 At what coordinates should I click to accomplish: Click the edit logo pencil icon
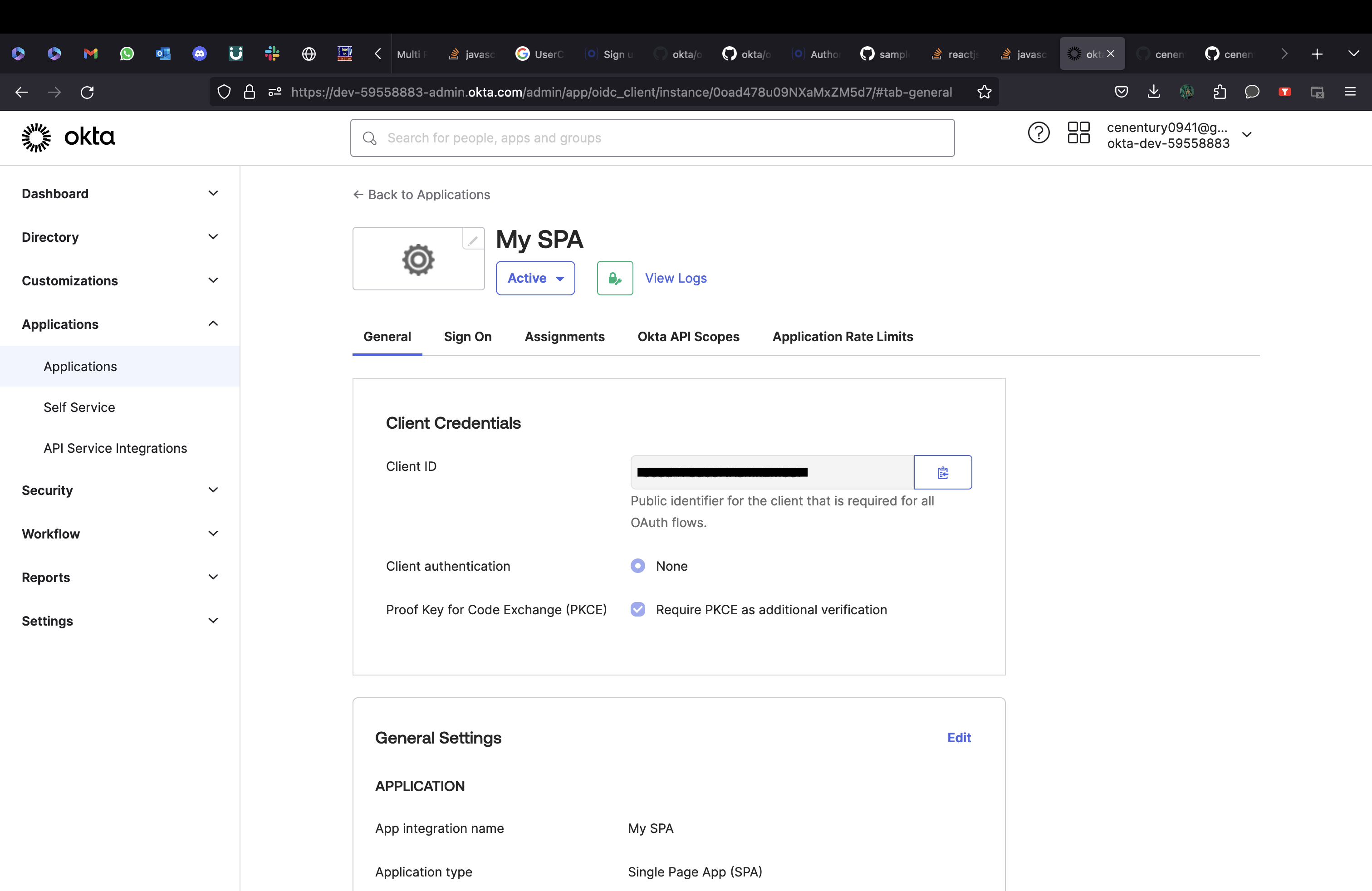click(x=473, y=240)
